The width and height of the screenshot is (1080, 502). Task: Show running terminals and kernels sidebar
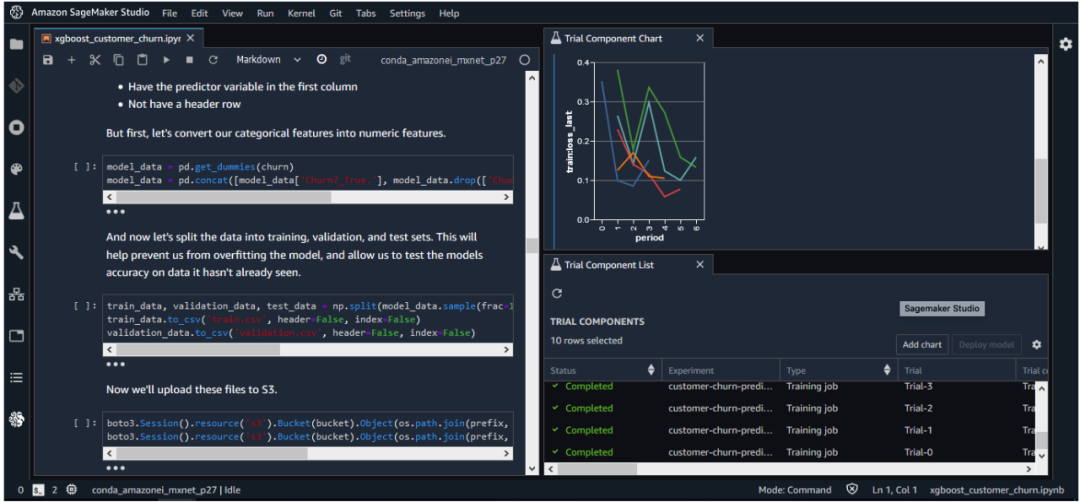tap(16, 127)
